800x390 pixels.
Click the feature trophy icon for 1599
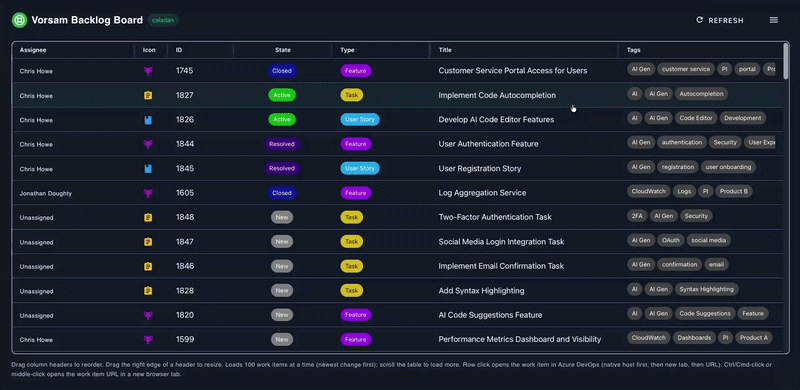coord(148,339)
